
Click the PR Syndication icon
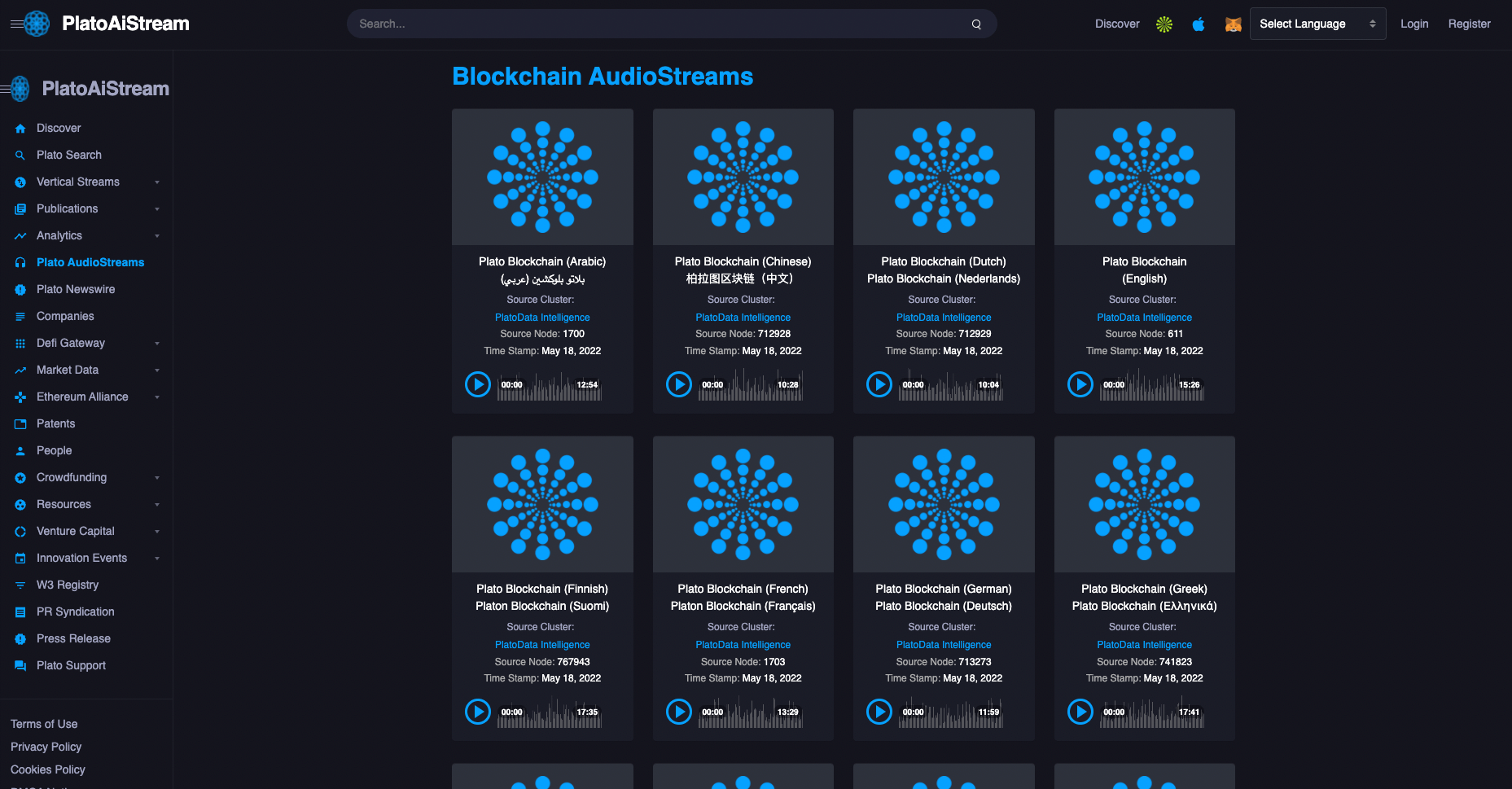20,612
